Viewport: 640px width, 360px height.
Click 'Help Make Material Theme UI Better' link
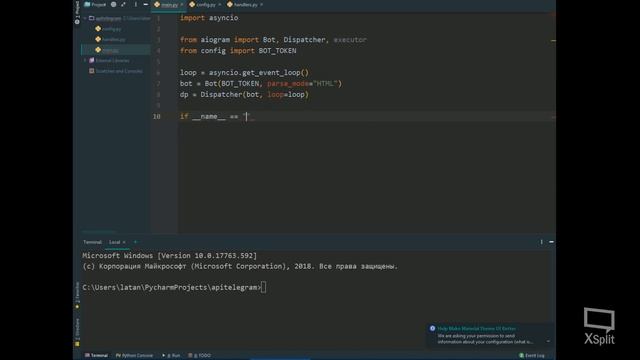point(476,329)
